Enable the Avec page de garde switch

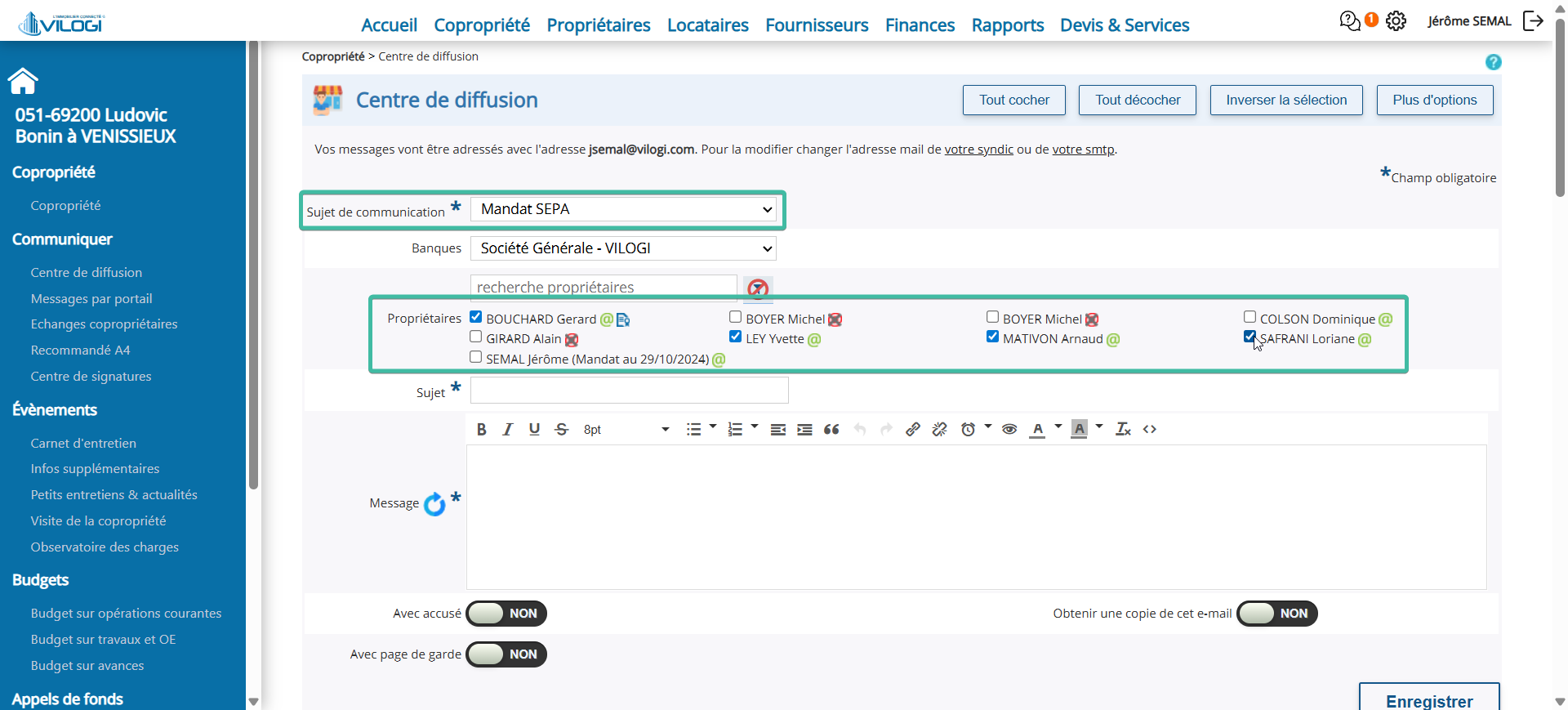pyautogui.click(x=506, y=654)
